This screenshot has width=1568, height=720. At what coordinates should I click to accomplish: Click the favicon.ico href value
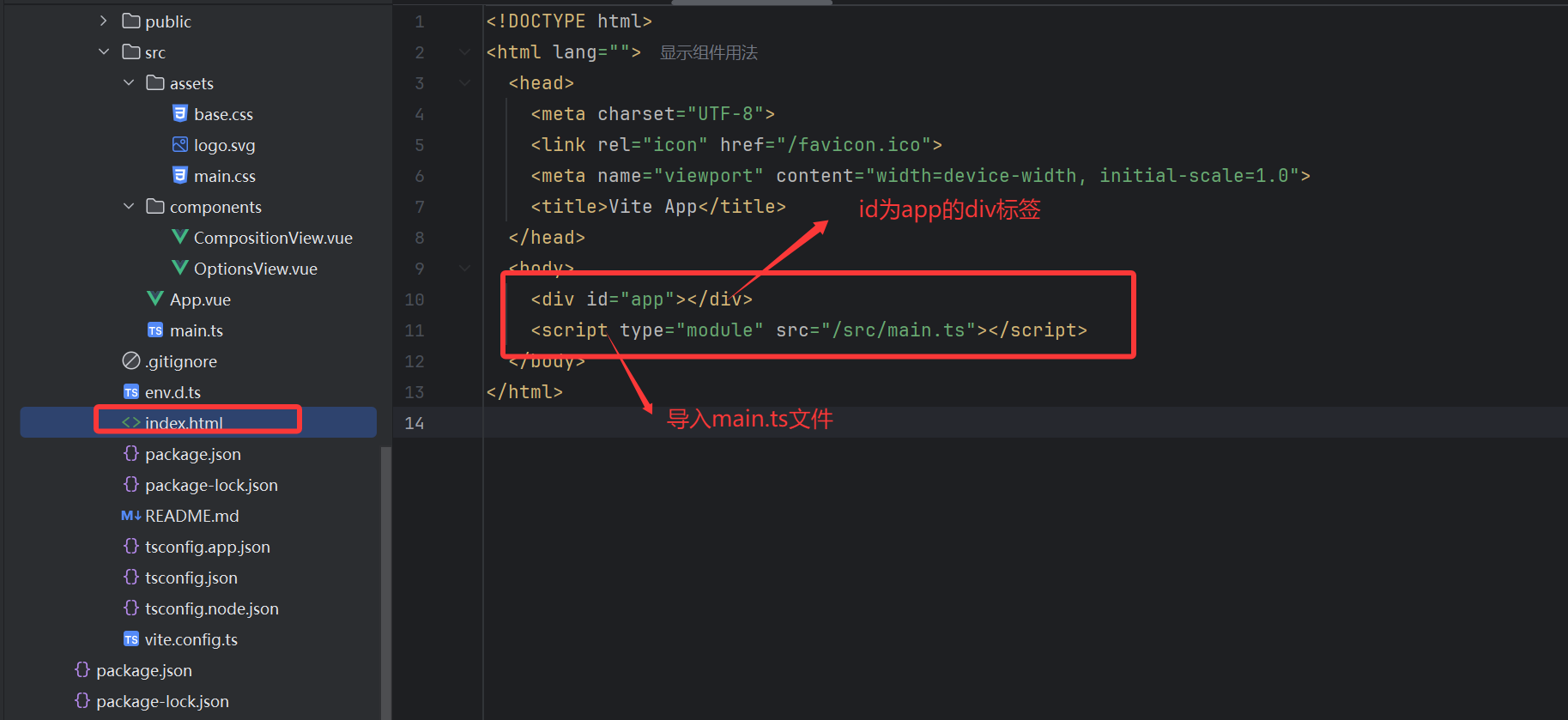[859, 144]
